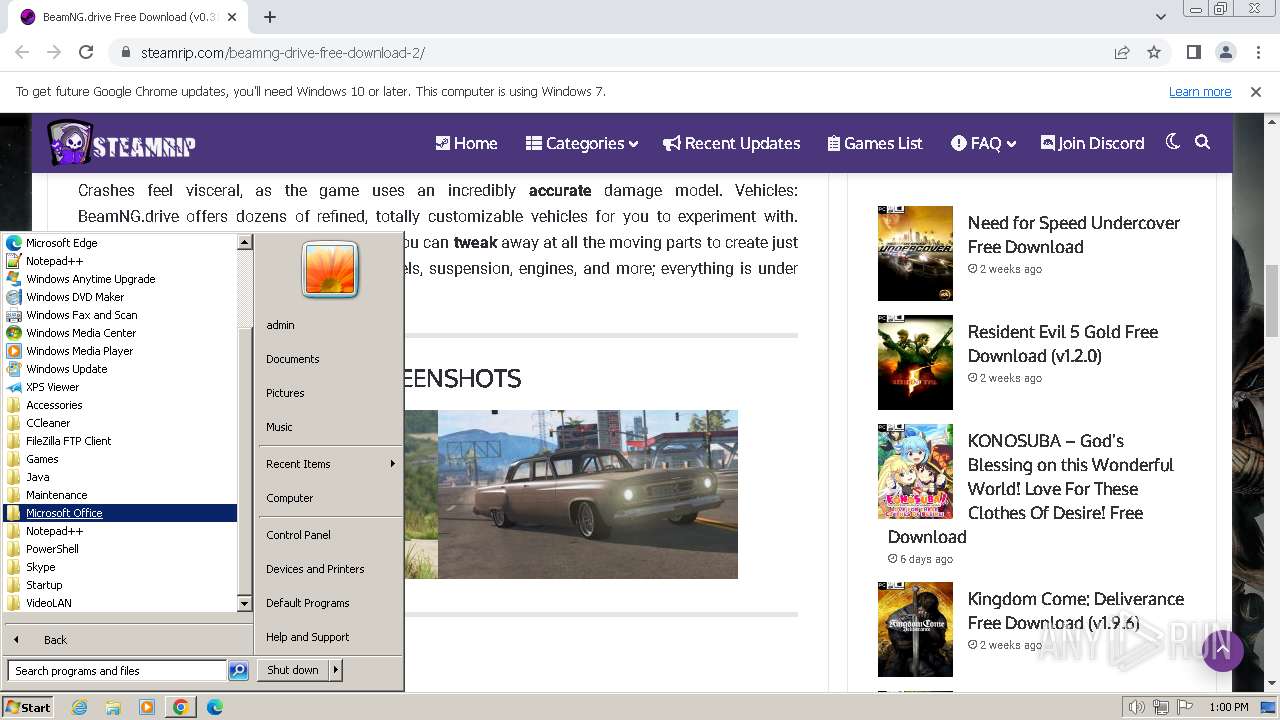
Task: Click the Windows Start button
Action: point(28,707)
